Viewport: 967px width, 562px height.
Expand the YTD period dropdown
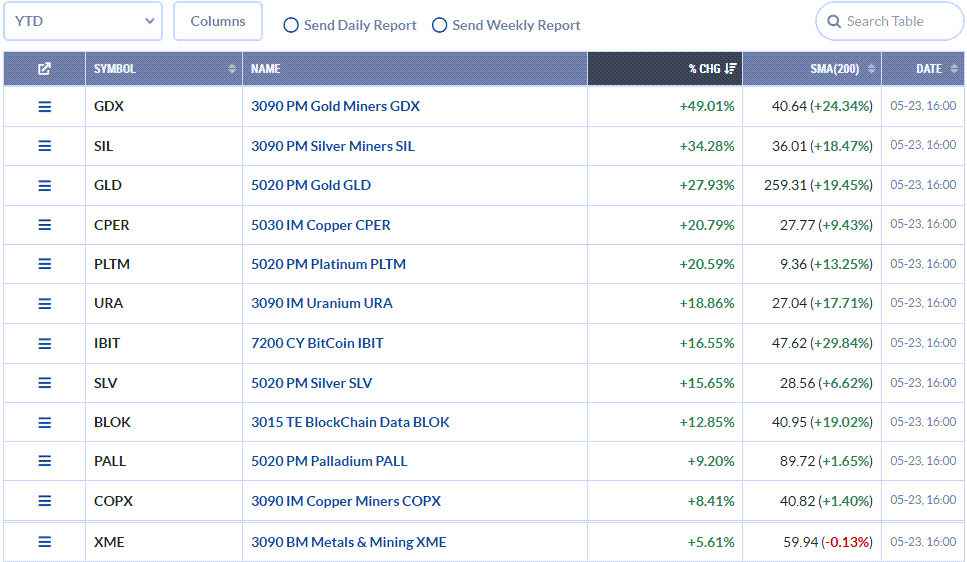point(83,21)
